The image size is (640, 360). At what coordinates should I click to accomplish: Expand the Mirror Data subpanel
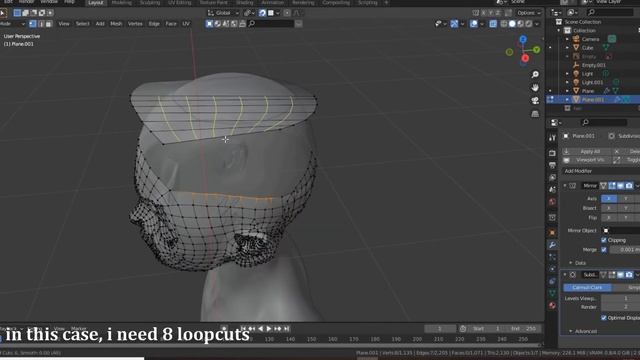point(571,263)
